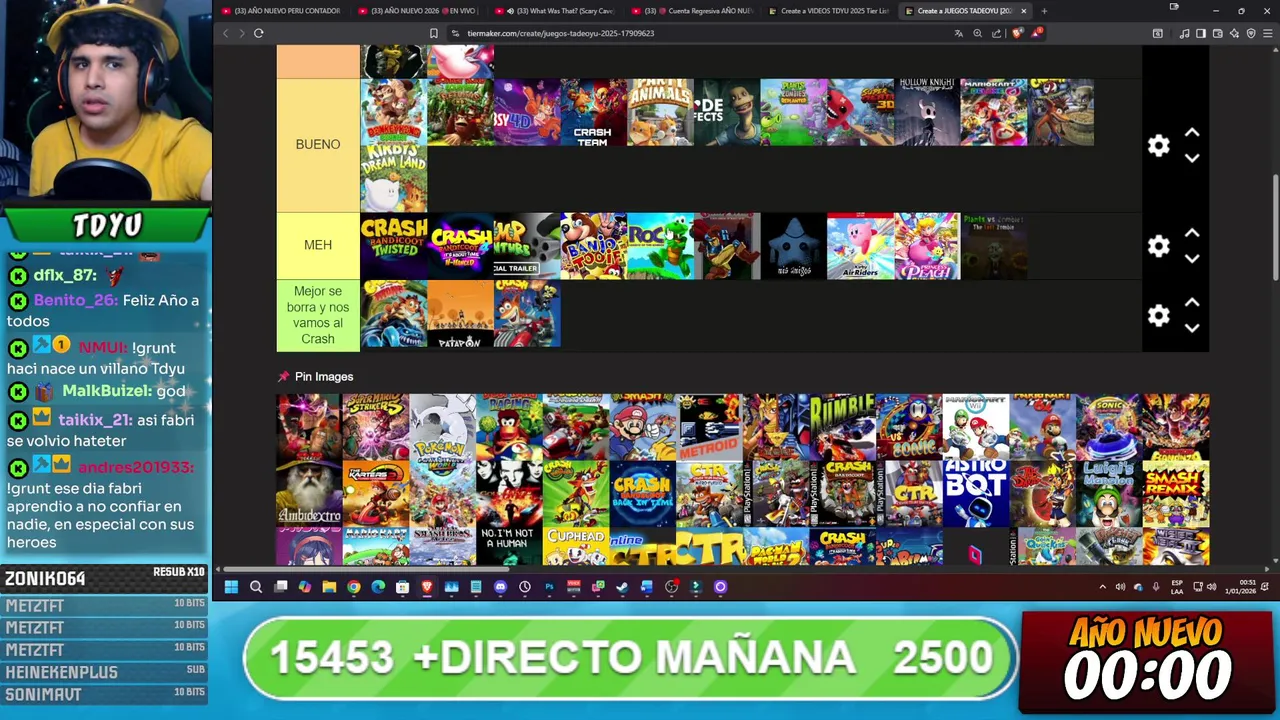Open Windows taskbar search

coord(256,587)
